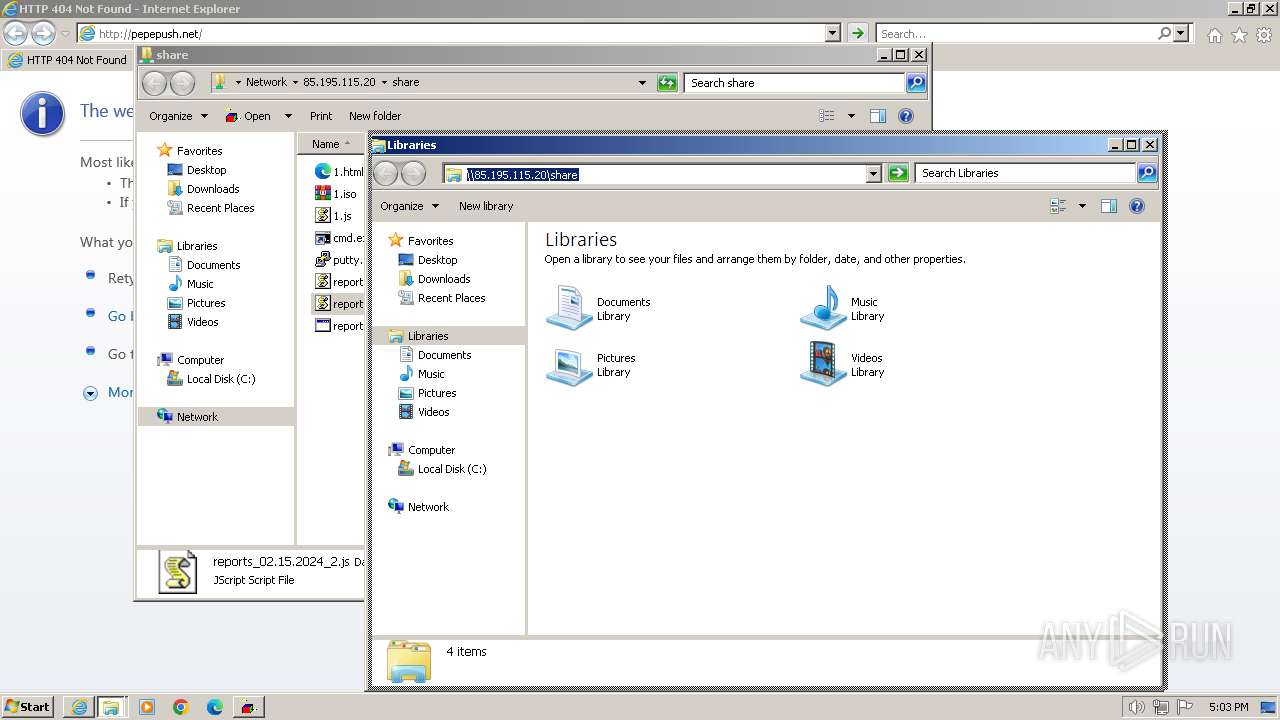Viewport: 1280px width, 720px height.
Task: Click the refresh icon in share window
Action: coord(667,83)
